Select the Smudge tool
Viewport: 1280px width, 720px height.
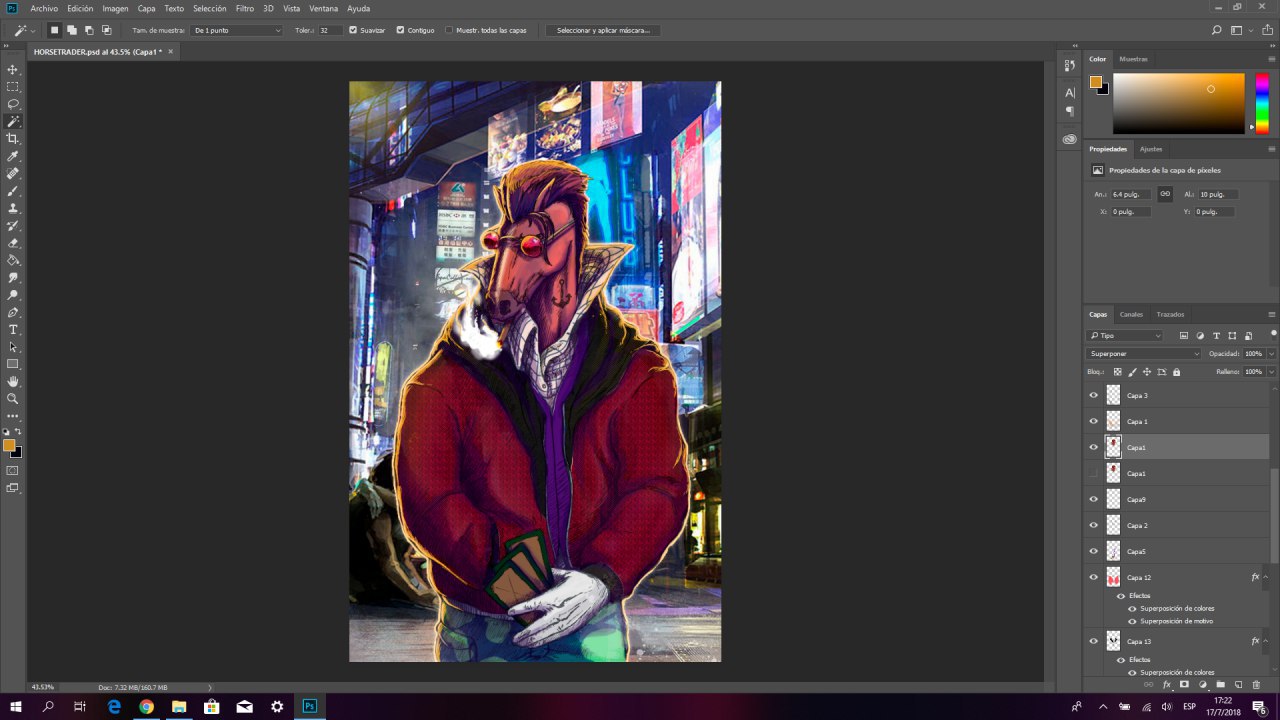click(x=13, y=277)
